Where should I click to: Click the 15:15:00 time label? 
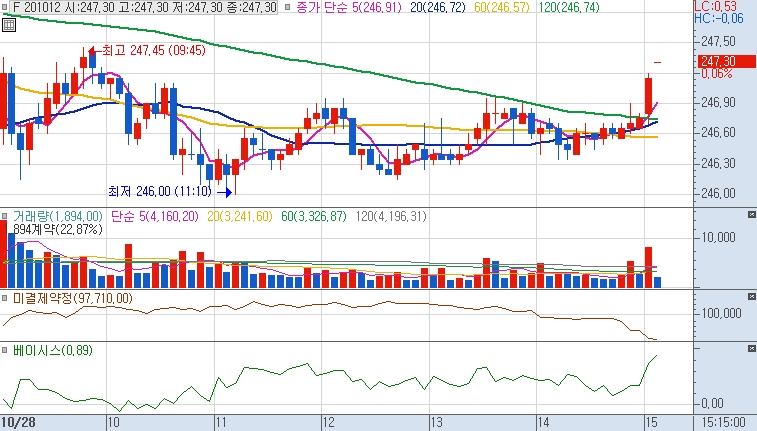[x=723, y=423]
